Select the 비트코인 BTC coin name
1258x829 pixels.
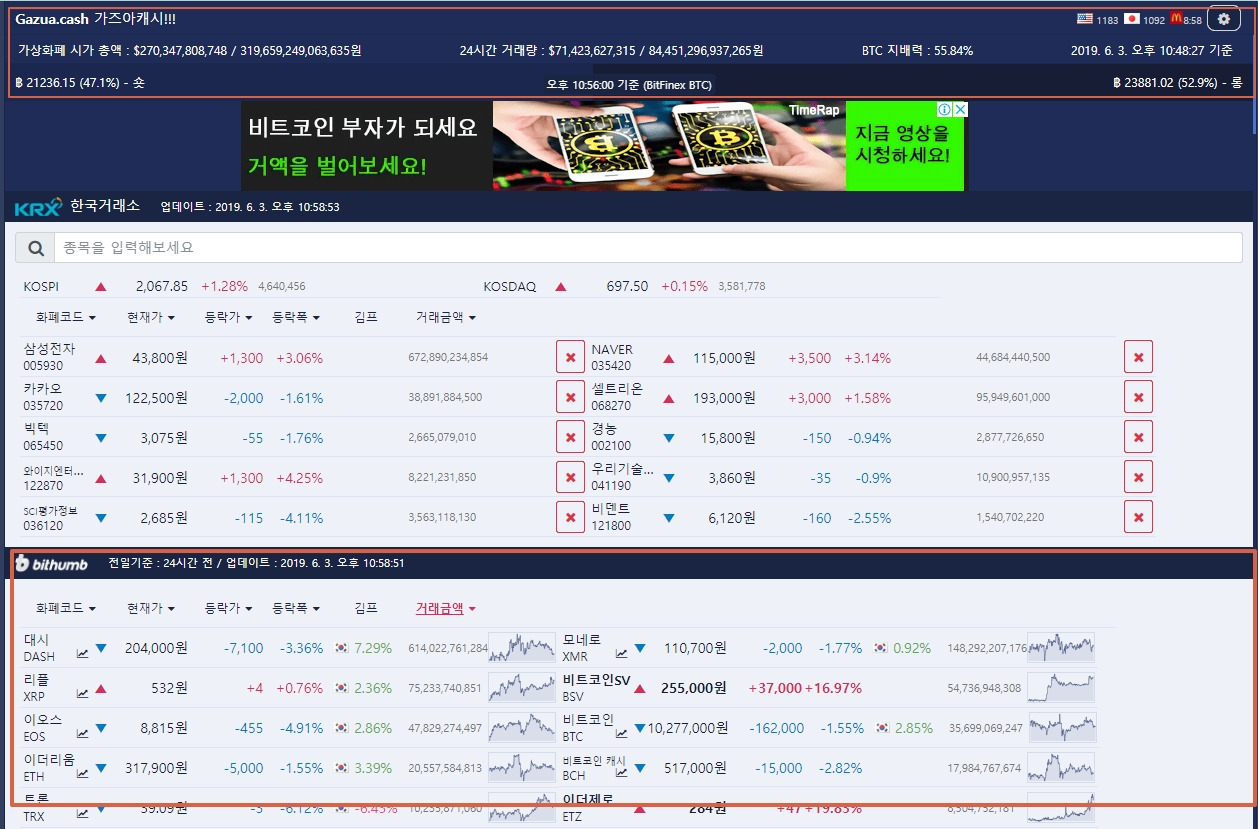click(588, 728)
